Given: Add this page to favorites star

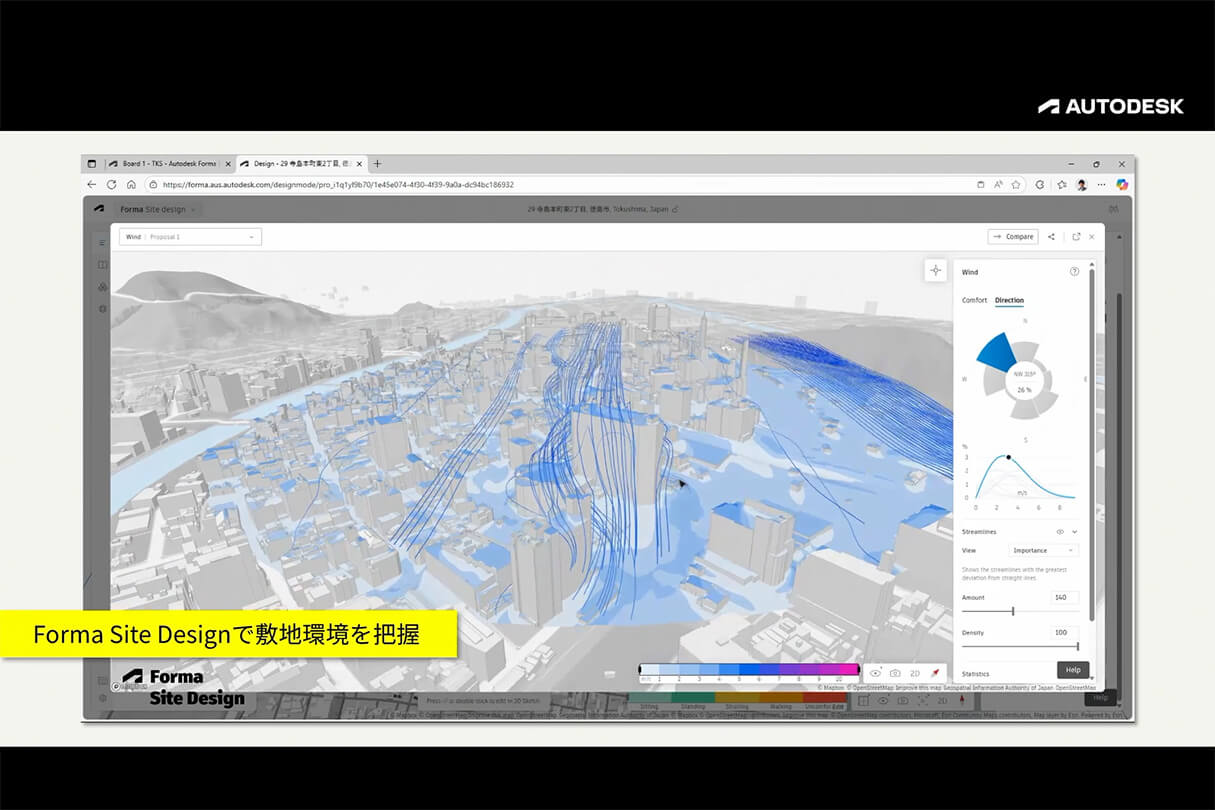Looking at the screenshot, I should click(1015, 184).
